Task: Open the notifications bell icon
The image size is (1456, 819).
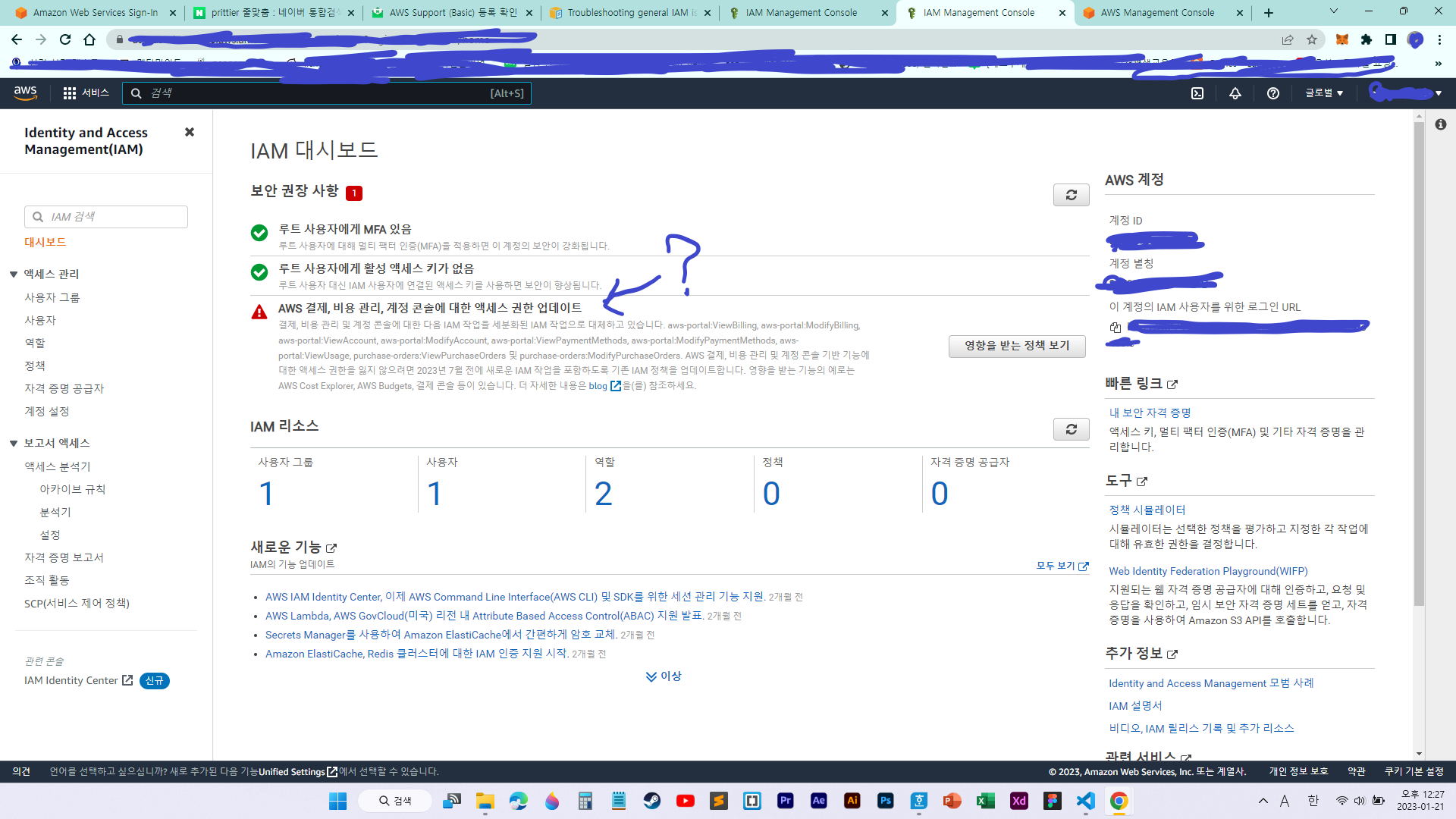Action: coord(1235,93)
